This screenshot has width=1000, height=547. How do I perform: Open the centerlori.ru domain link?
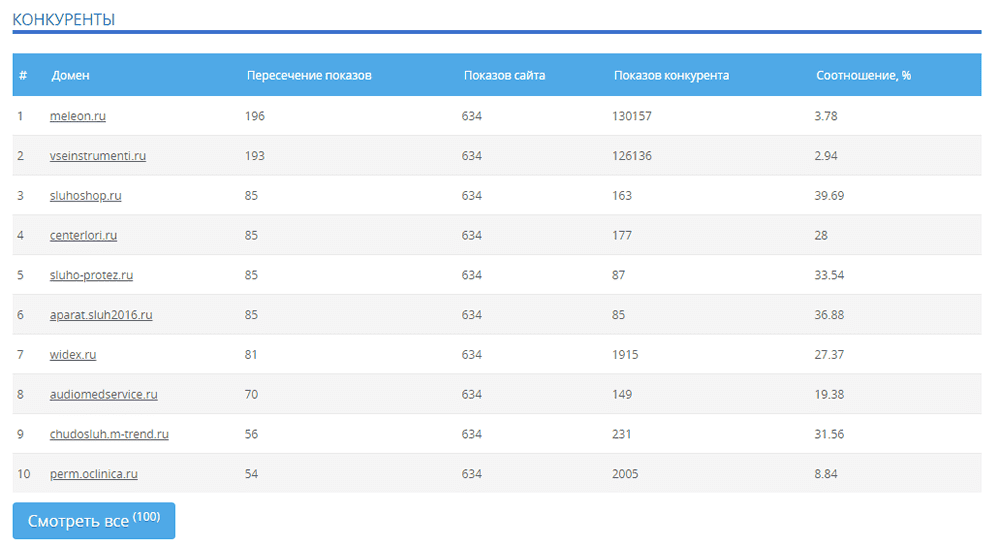(84, 235)
